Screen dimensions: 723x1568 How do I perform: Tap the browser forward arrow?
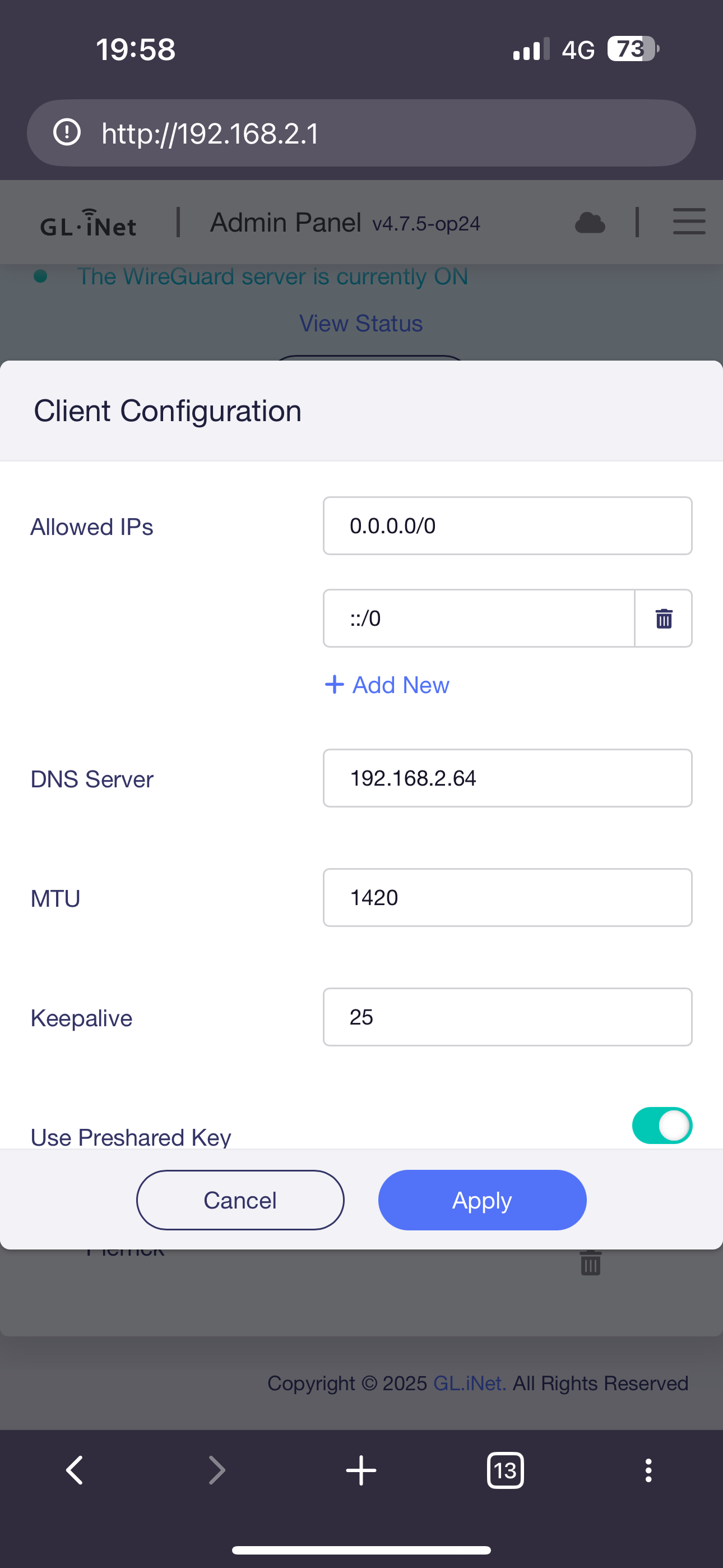click(217, 1470)
